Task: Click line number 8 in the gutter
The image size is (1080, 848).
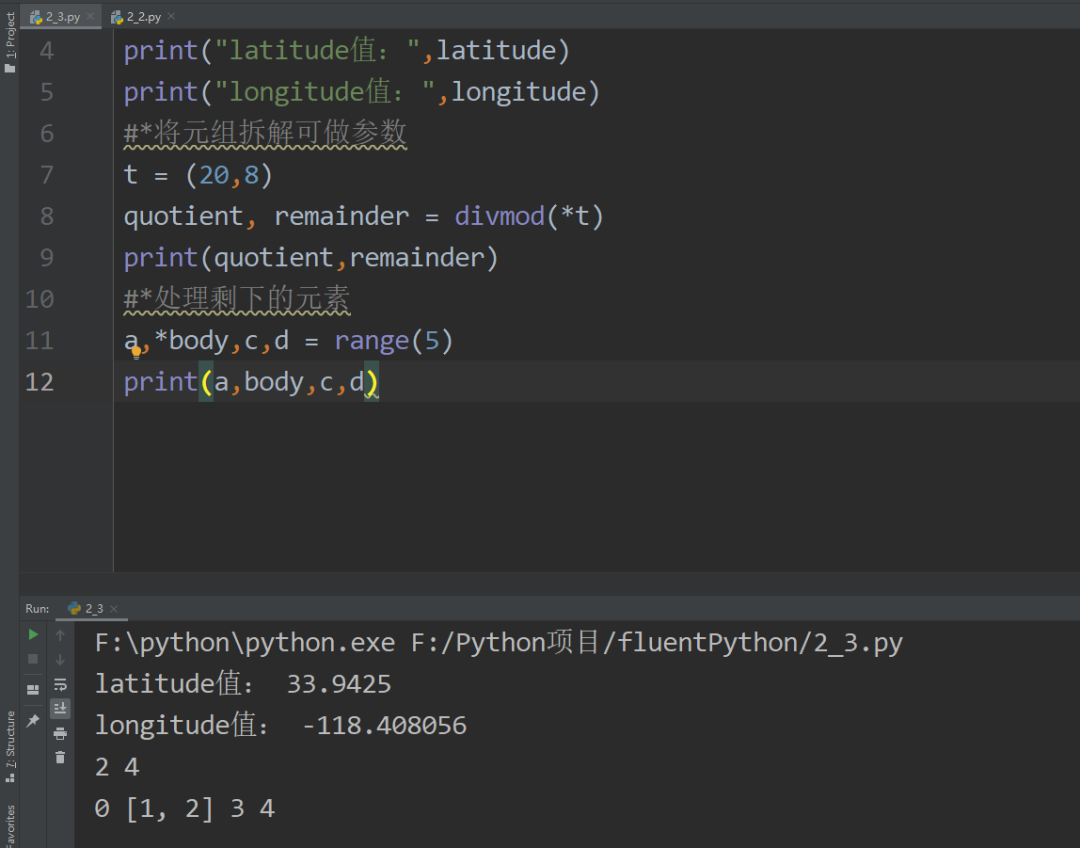Action: point(46,216)
